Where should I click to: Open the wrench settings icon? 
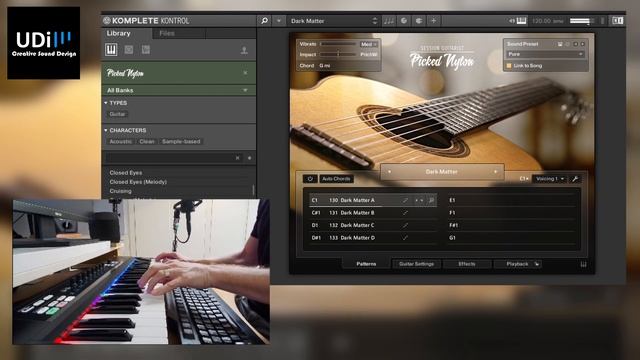[x=575, y=179]
